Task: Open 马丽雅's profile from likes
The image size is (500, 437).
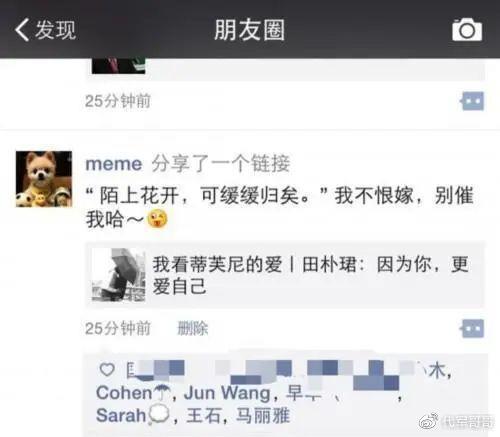Action: point(263,416)
